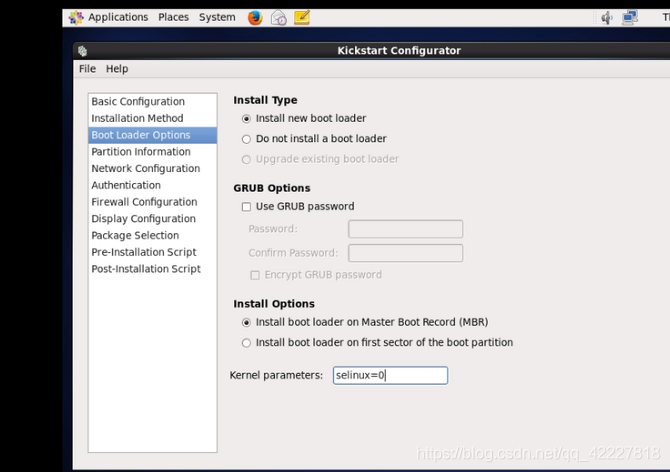The height and width of the screenshot is (472, 670).
Task: Open Firewall Configuration section
Action: pyautogui.click(x=153, y=202)
